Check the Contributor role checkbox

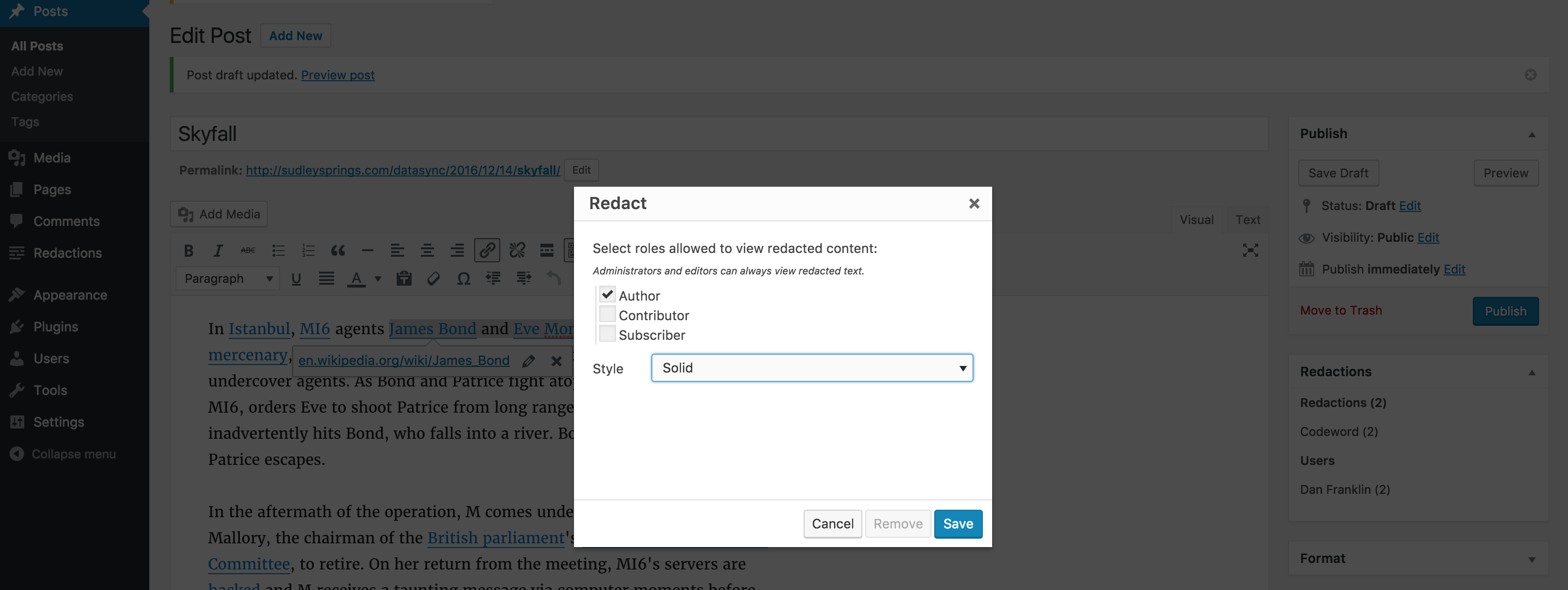[x=607, y=314]
